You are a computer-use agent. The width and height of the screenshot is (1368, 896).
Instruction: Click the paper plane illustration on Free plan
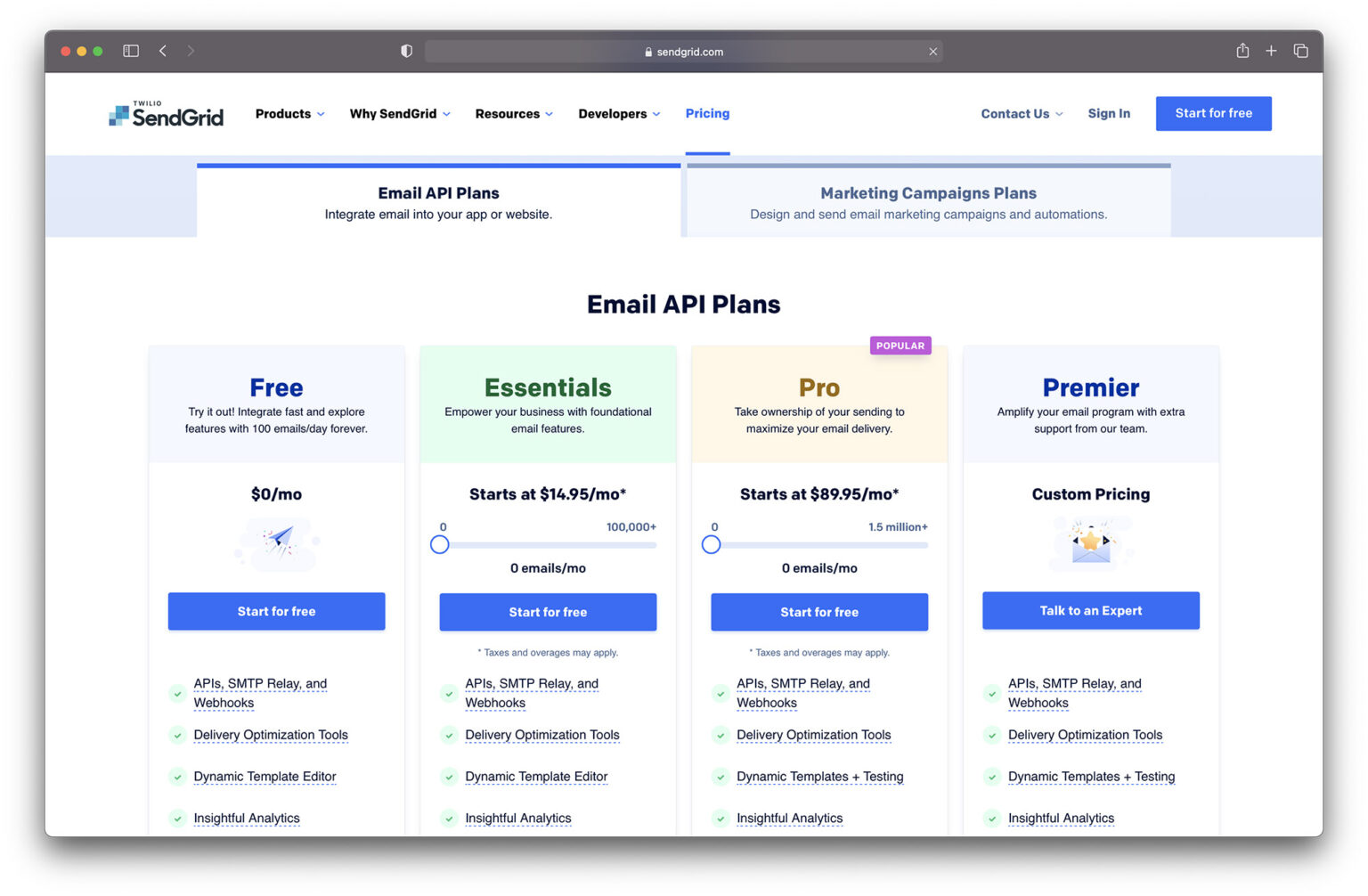tap(276, 543)
